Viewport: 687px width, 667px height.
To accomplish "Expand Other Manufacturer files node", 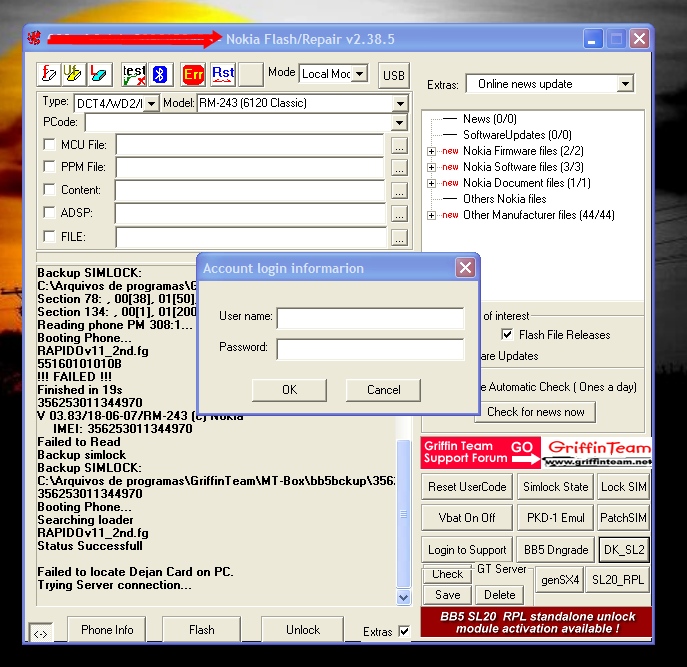I will click(x=432, y=216).
